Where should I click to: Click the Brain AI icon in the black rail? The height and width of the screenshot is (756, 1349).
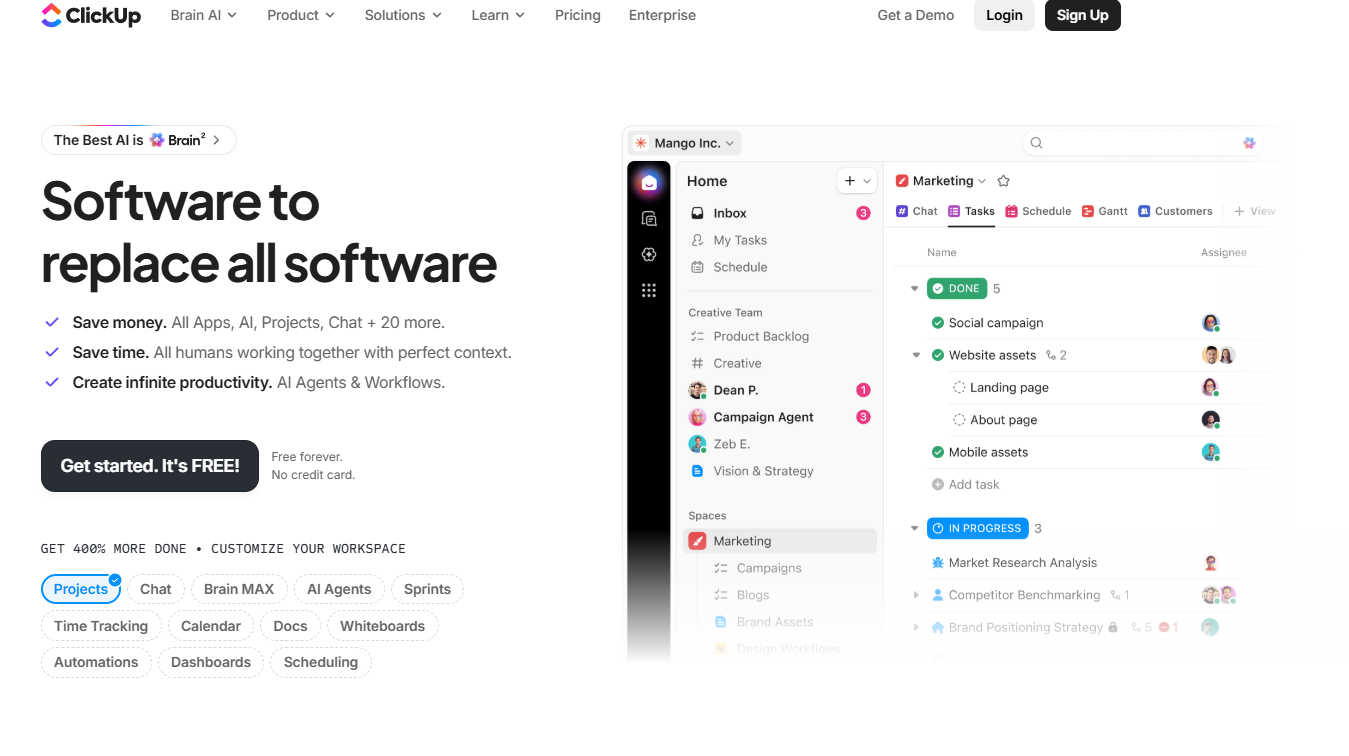coord(649,254)
